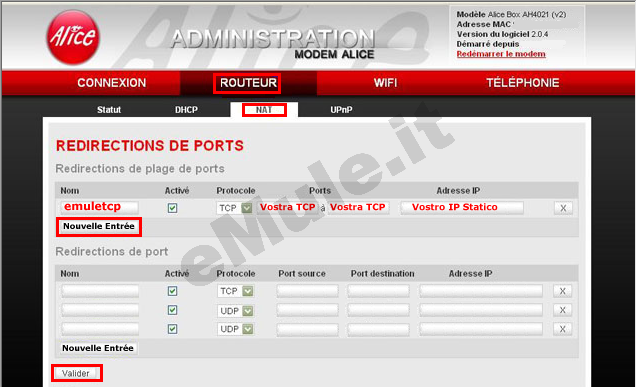Click Port destination field in first UDP row
This screenshot has width=636, height=387.
pyautogui.click(x=378, y=310)
